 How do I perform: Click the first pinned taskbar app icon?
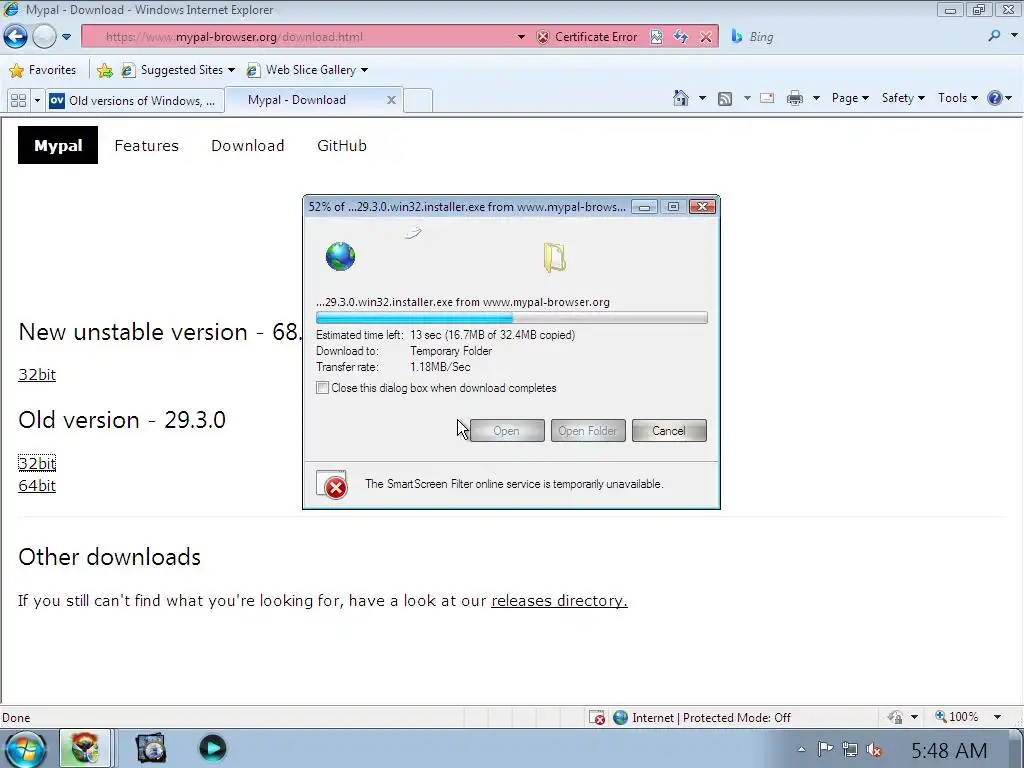click(x=84, y=748)
